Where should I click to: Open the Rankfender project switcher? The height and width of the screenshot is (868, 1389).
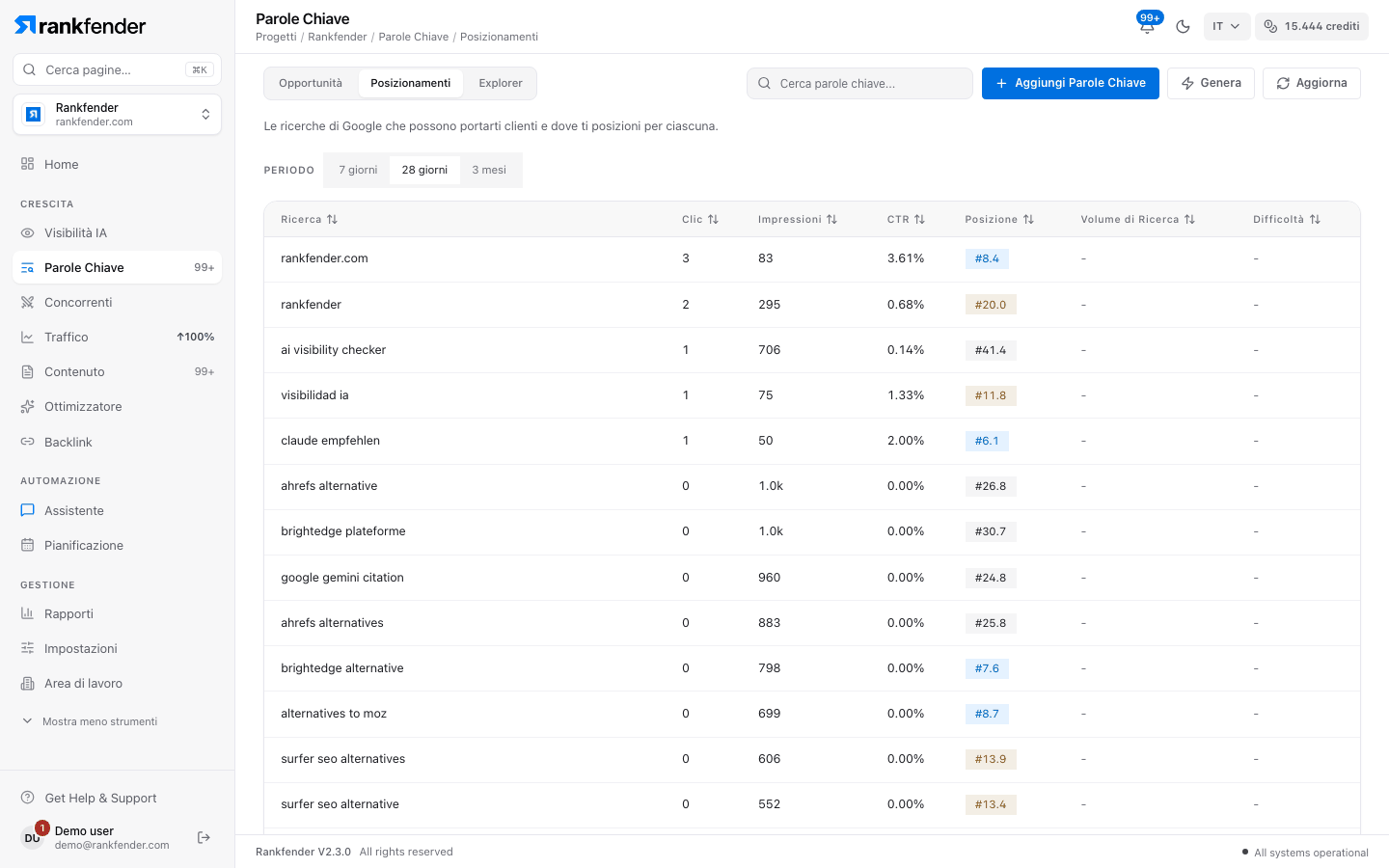(118, 115)
